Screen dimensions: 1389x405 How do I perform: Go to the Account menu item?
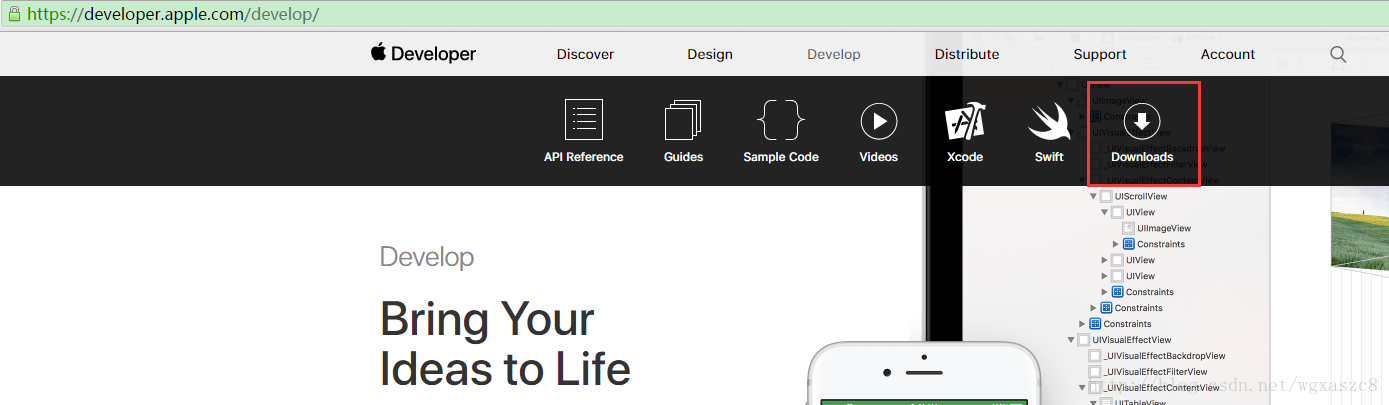(1228, 54)
